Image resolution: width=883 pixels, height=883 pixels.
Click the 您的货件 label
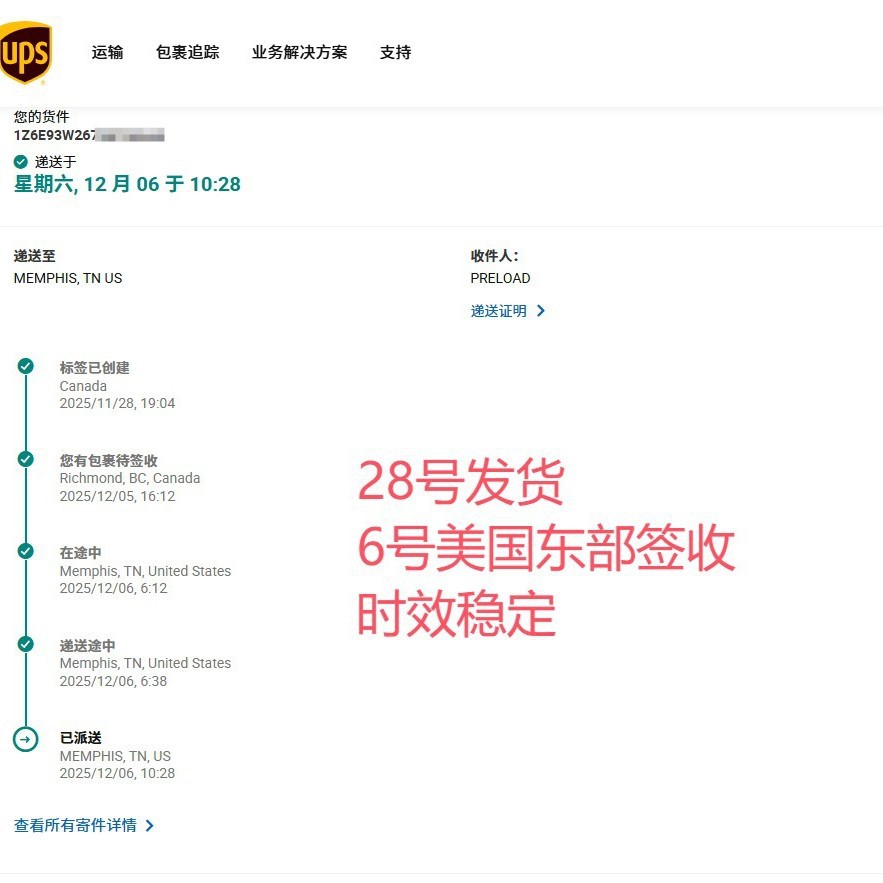[x=42, y=117]
